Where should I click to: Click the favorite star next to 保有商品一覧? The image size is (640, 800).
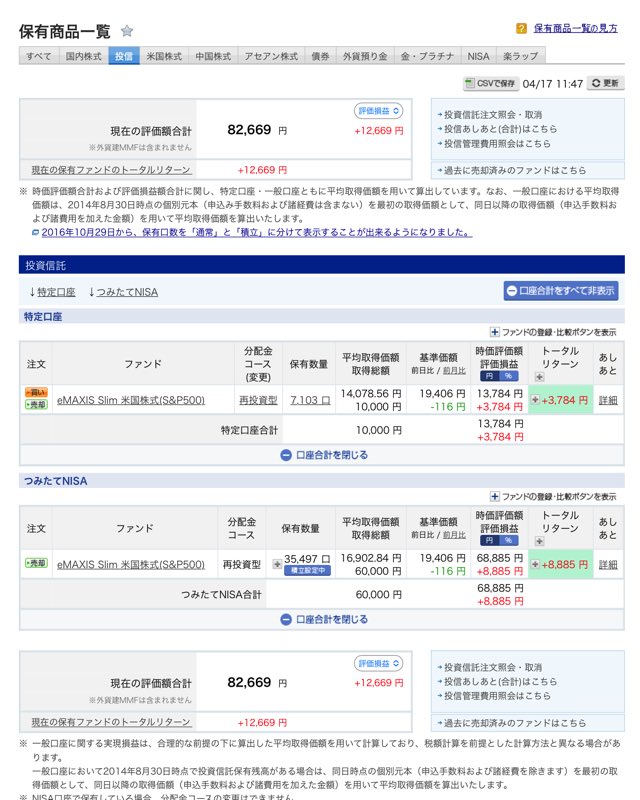tap(127, 31)
